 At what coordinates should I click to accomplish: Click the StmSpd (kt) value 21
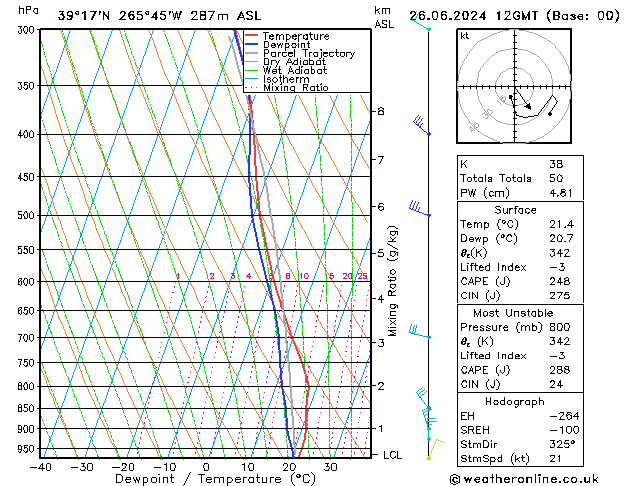555,458
